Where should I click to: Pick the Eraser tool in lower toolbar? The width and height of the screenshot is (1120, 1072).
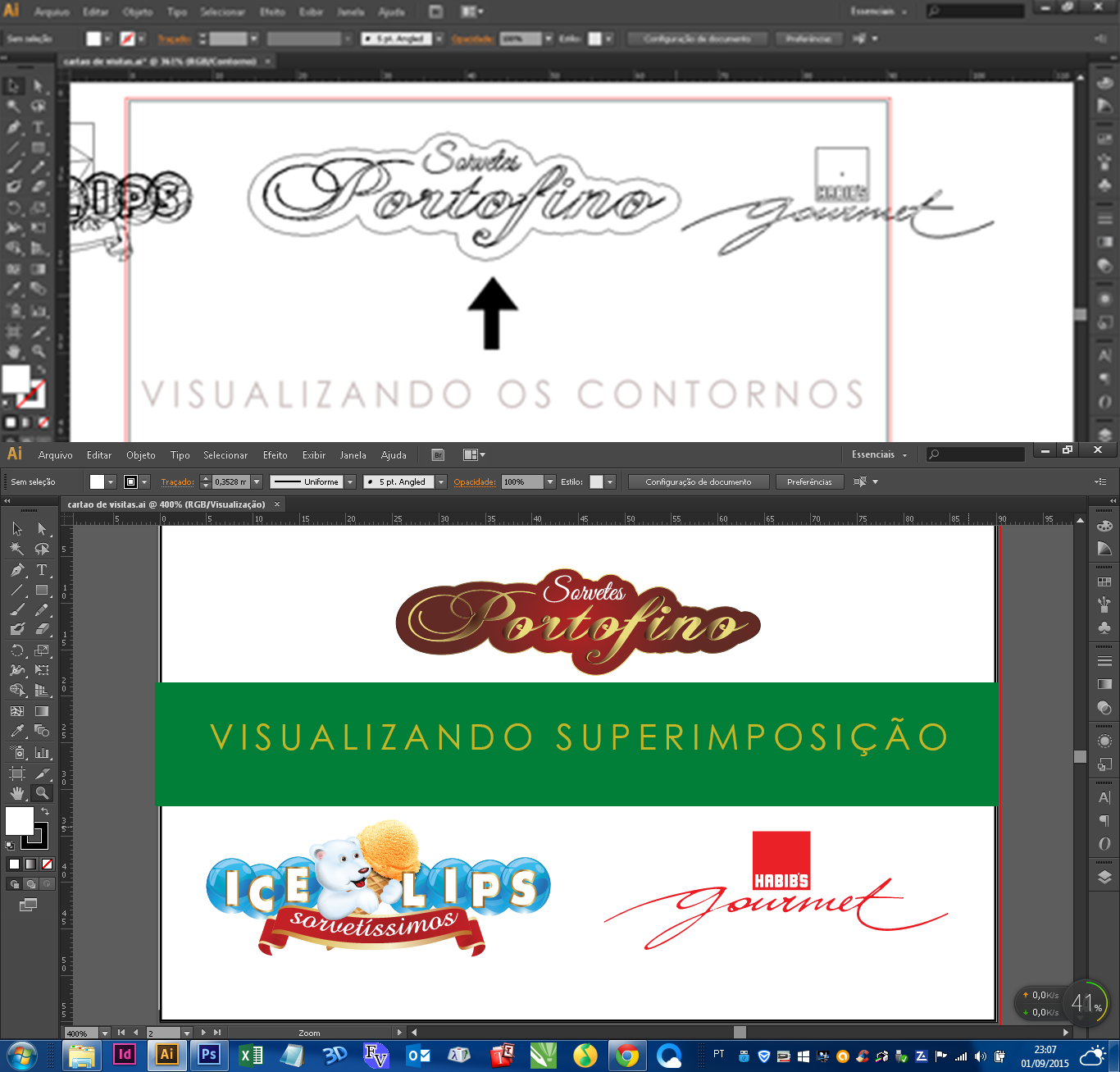[x=42, y=629]
